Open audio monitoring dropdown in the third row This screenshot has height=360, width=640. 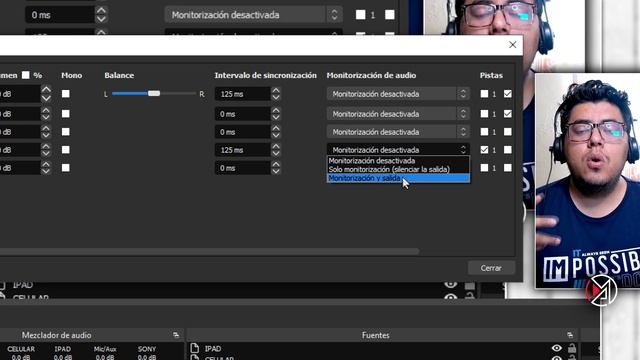(x=398, y=132)
